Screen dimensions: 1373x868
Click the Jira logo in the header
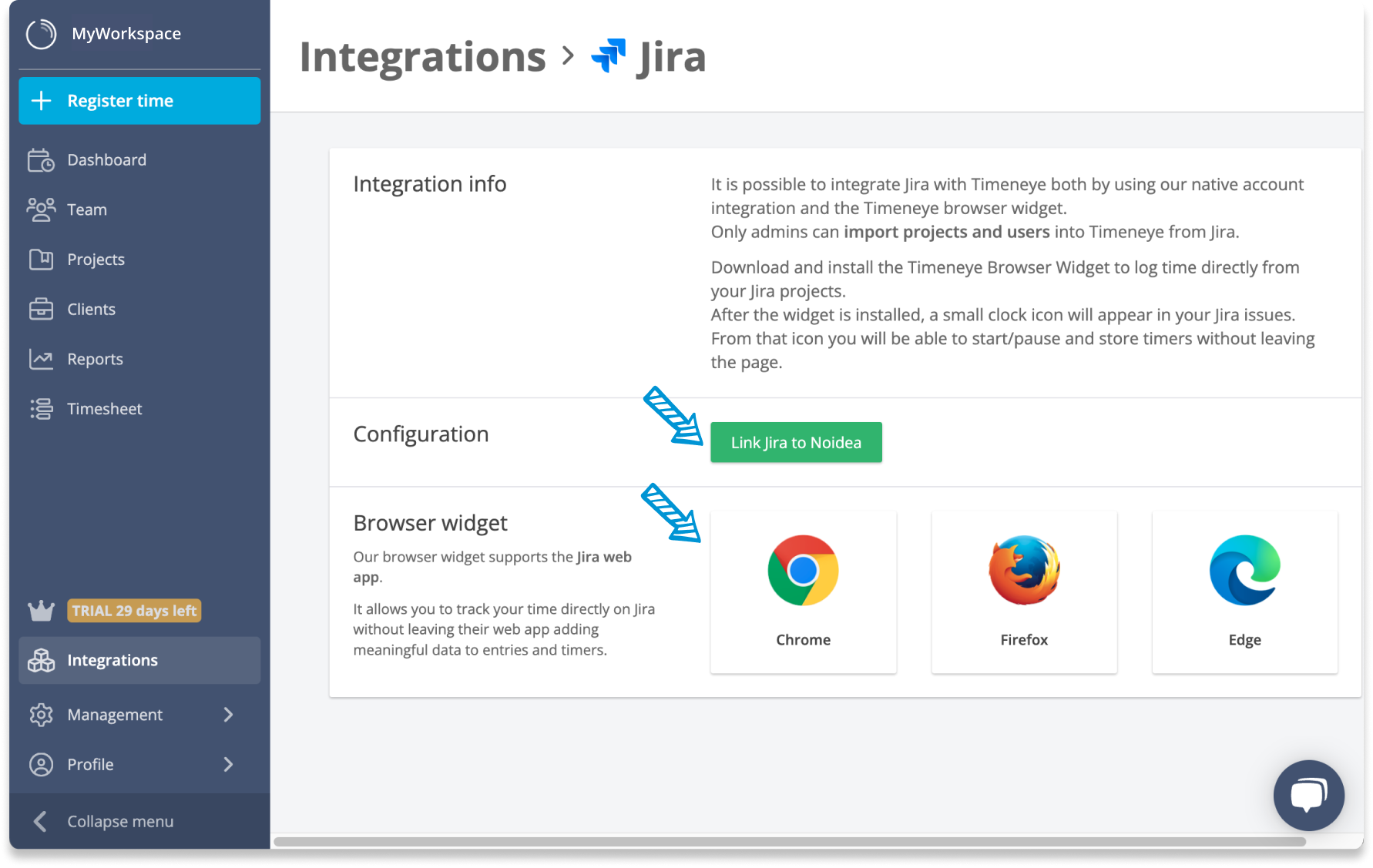(609, 56)
